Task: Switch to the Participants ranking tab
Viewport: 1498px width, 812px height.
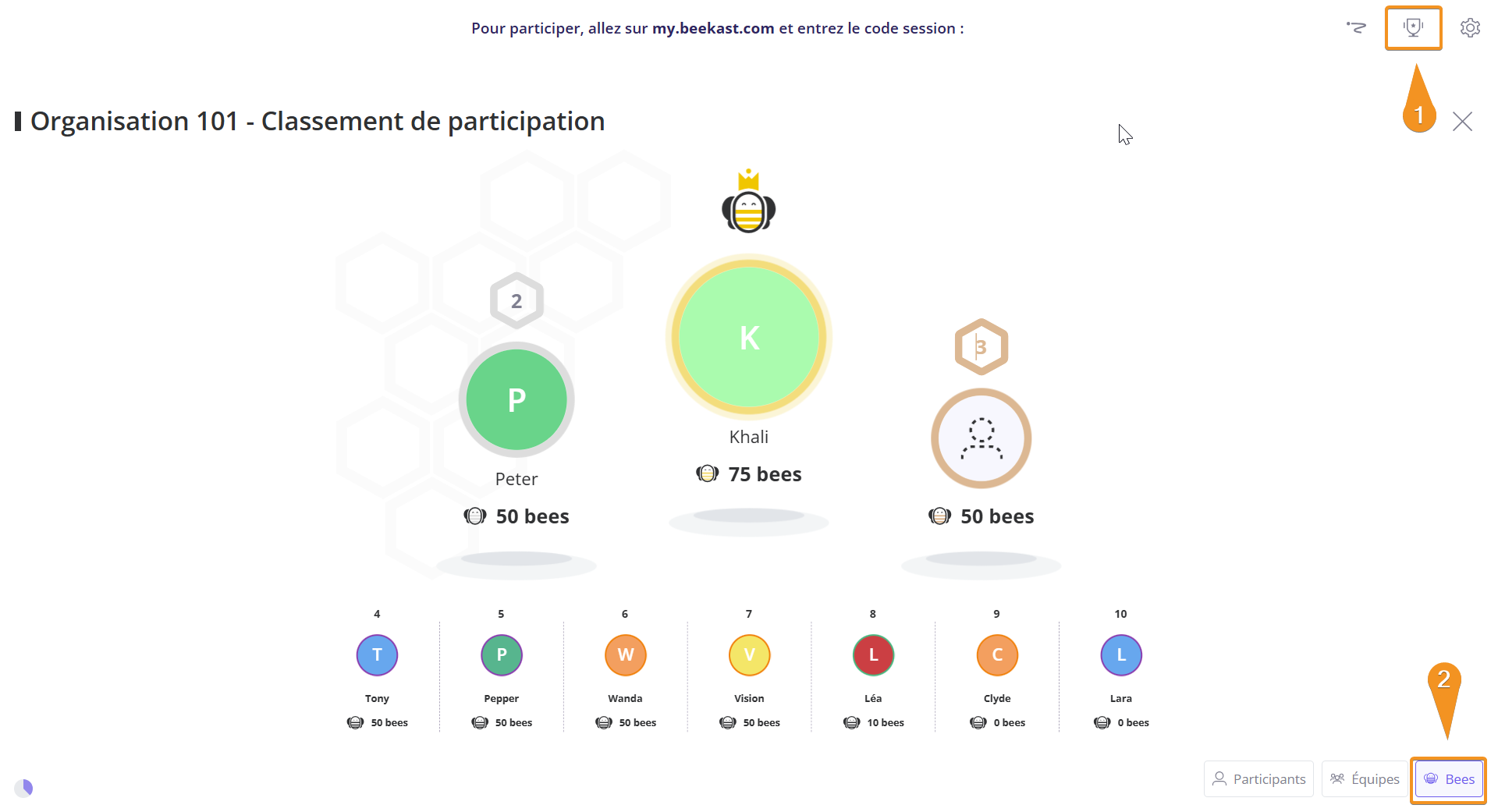Action: pyautogui.click(x=1258, y=779)
